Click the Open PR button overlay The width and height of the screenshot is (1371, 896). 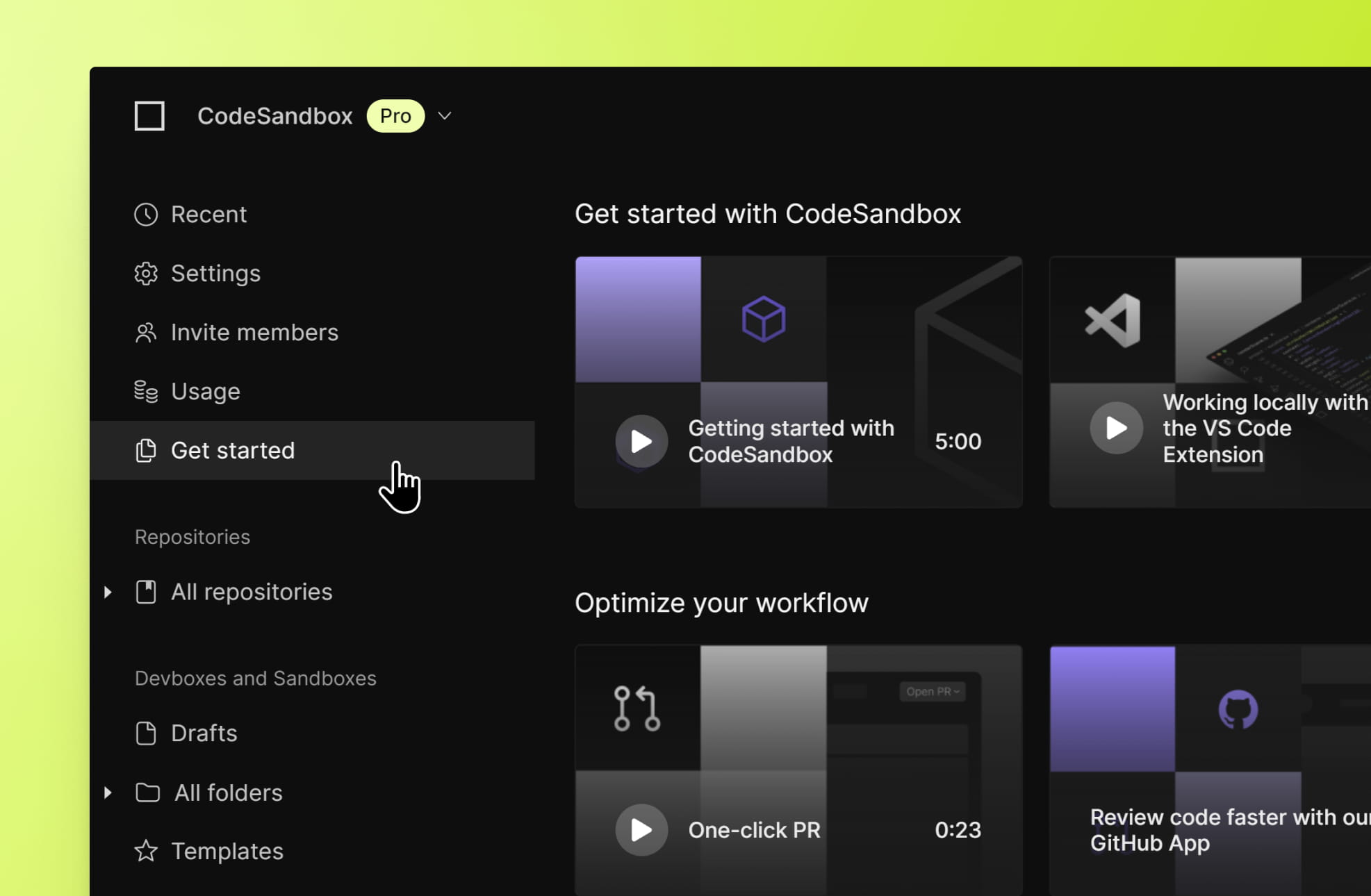pyautogui.click(x=930, y=691)
